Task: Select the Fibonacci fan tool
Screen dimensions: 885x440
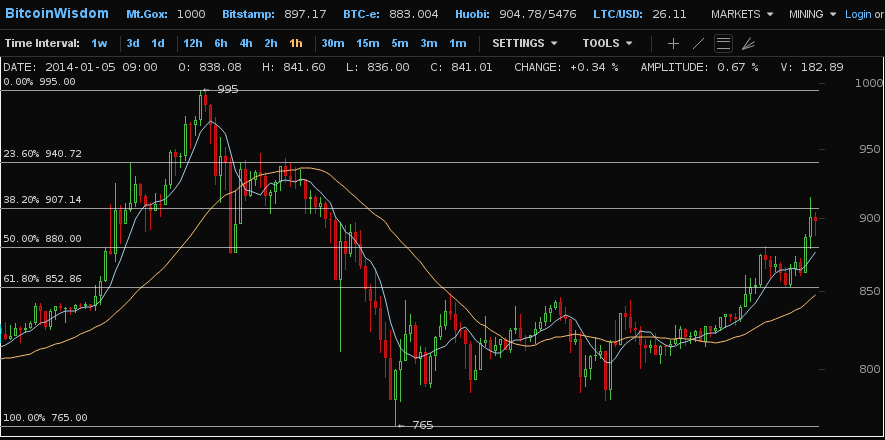Action: tap(748, 43)
